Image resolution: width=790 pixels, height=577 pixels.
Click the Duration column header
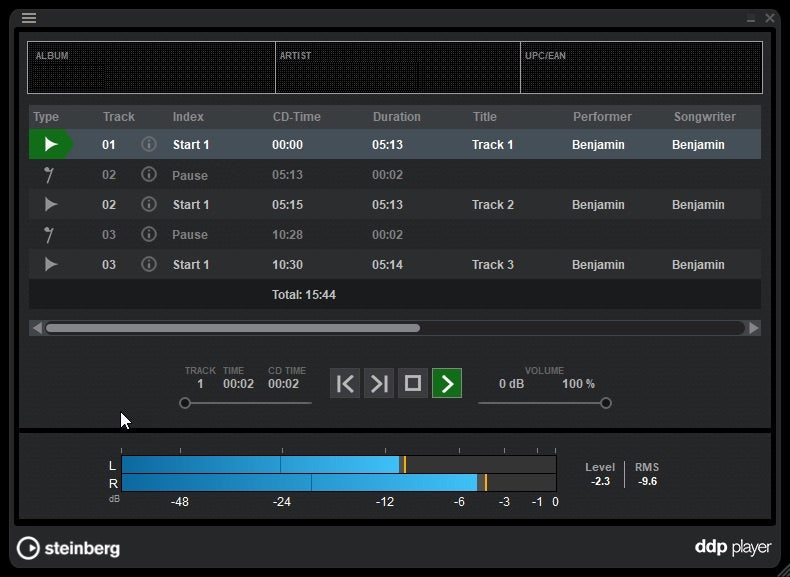point(397,117)
